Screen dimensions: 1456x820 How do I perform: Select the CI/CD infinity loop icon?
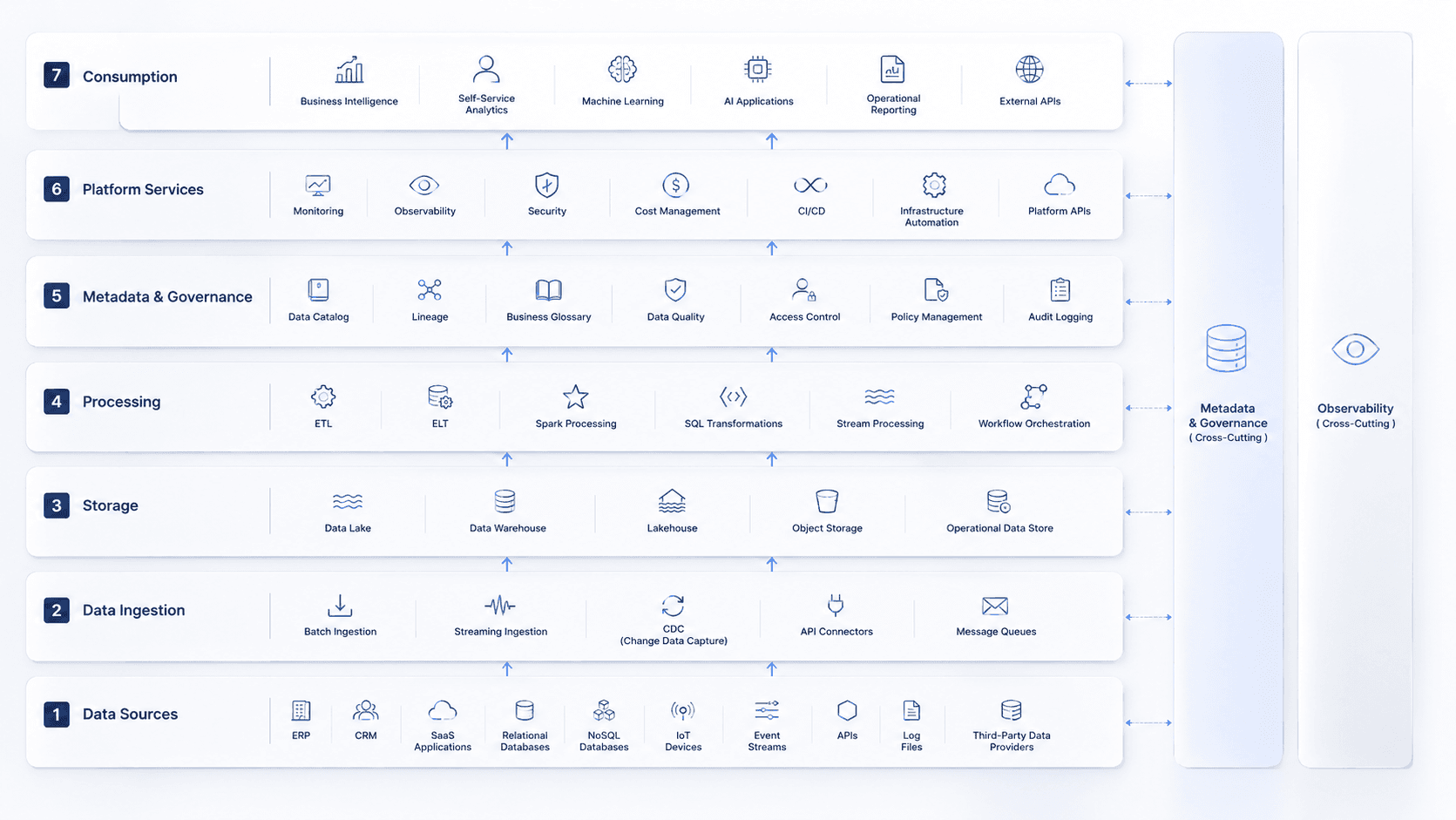[x=810, y=185]
